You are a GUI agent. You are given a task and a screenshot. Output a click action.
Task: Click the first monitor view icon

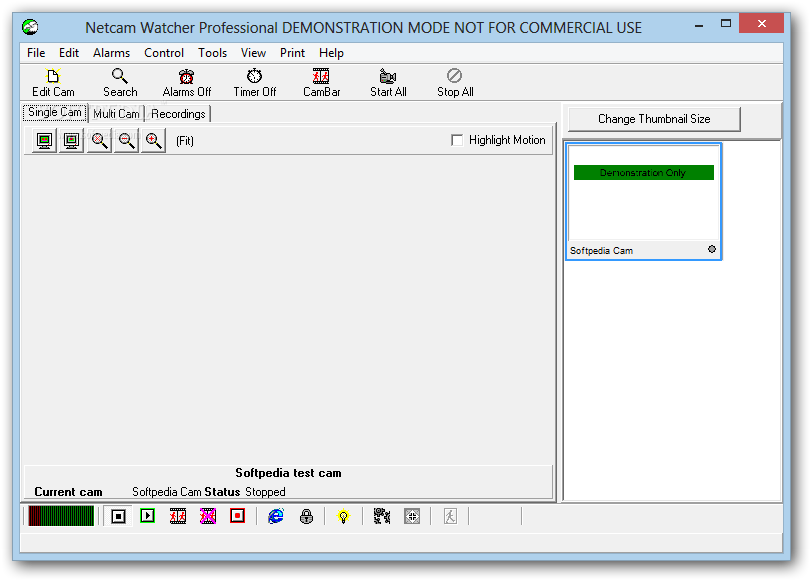point(44,141)
